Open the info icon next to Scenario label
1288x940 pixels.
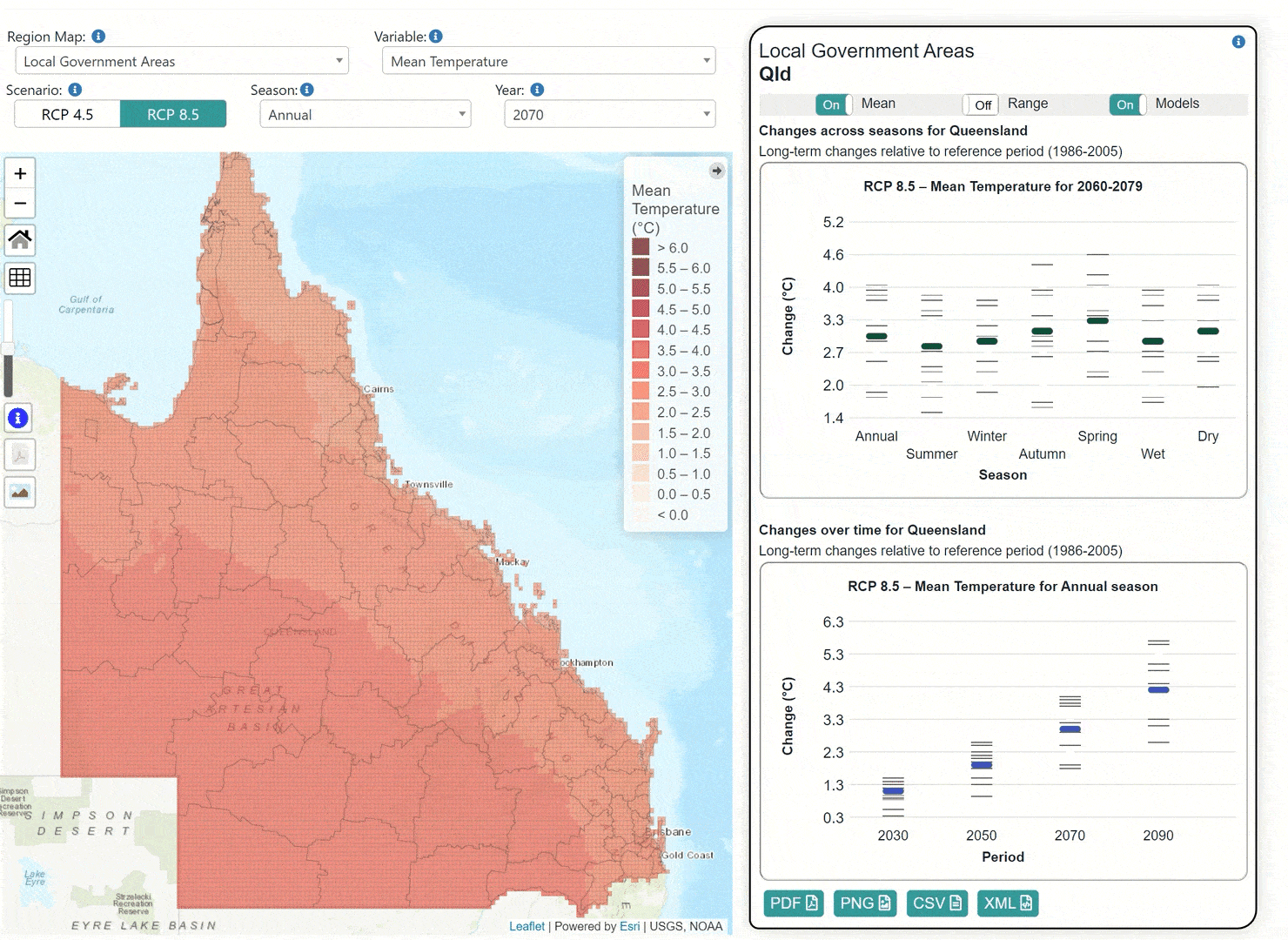(75, 90)
